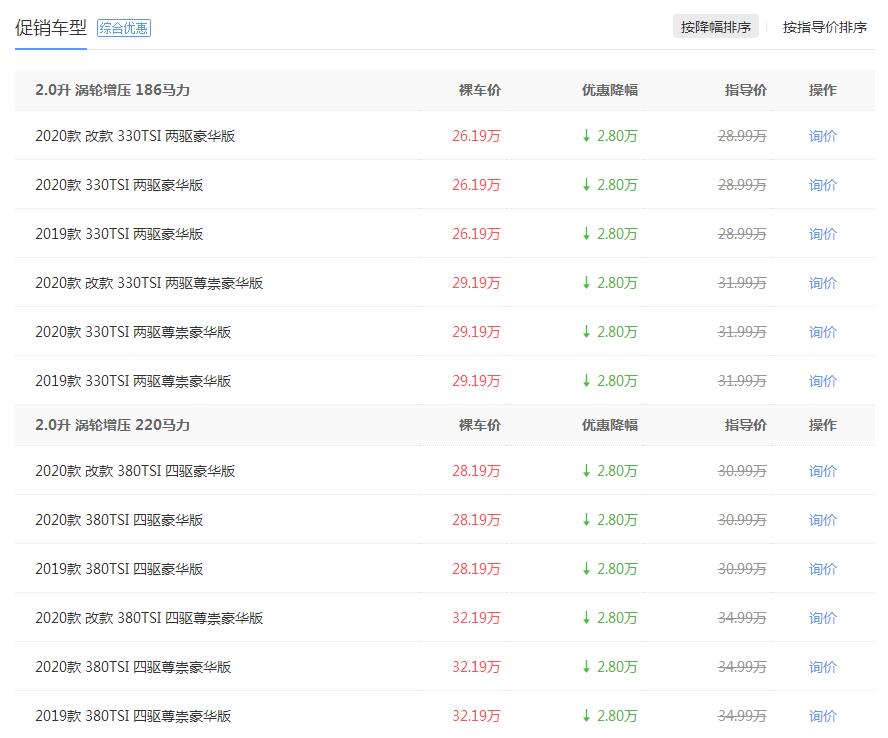Click 询价 for 2019款 380TSI 四驱尊崇豪华版

(x=823, y=716)
